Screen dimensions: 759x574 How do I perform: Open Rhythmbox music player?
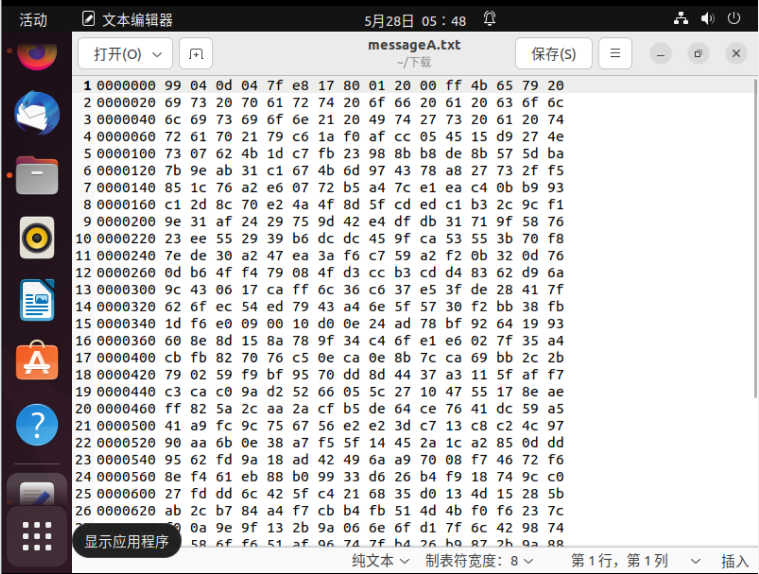point(37,238)
